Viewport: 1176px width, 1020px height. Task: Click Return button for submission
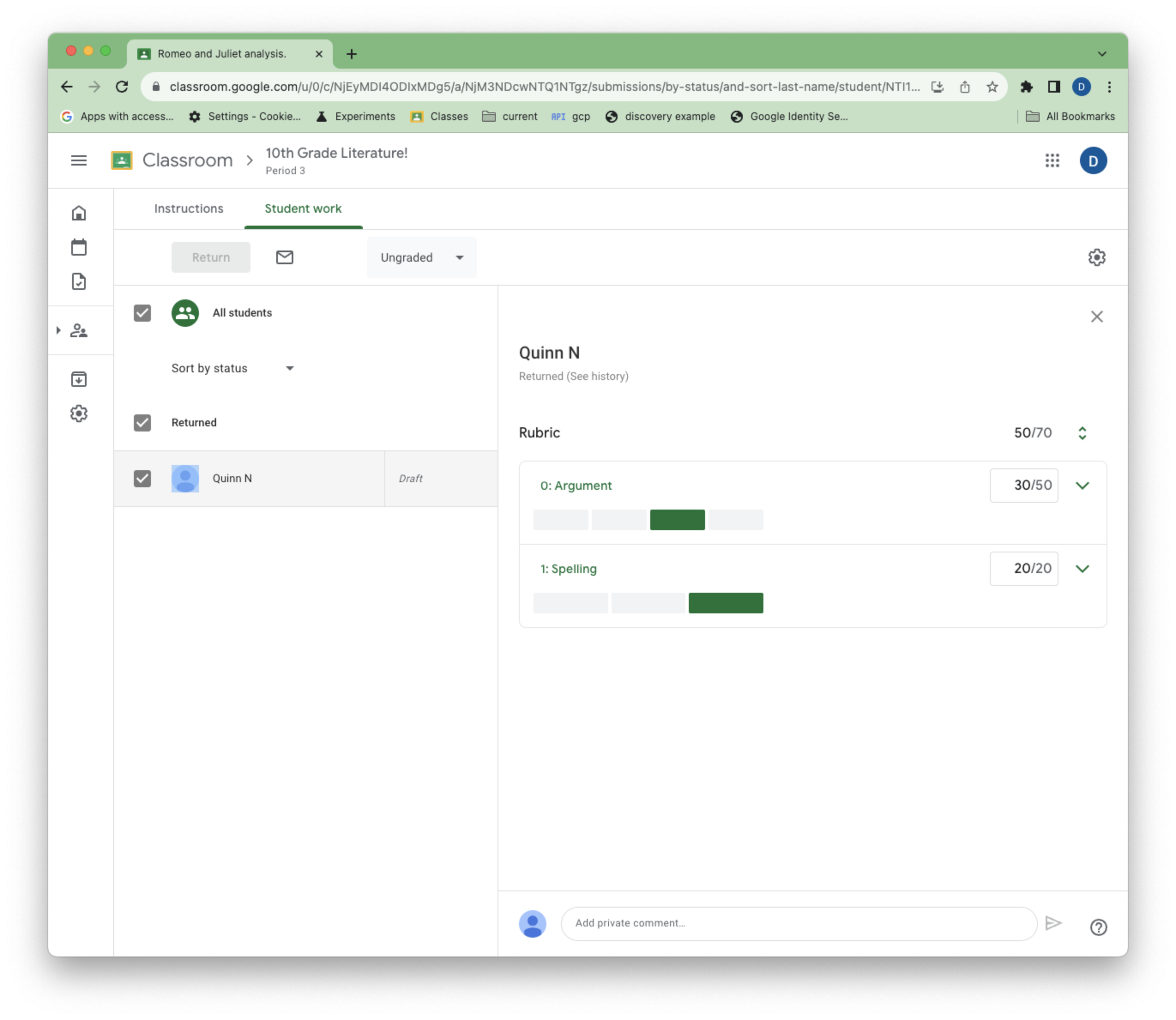coord(210,257)
